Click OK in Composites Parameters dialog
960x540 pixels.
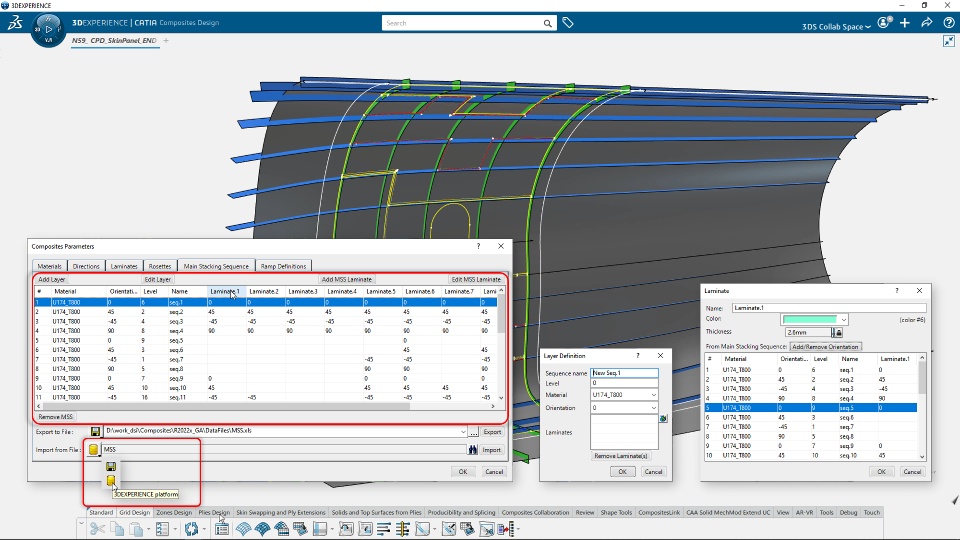pyautogui.click(x=463, y=471)
